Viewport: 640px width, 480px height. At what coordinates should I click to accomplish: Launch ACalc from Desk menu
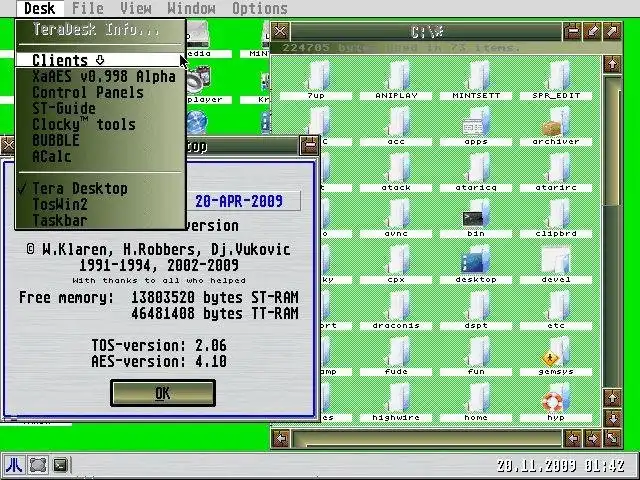point(100,156)
